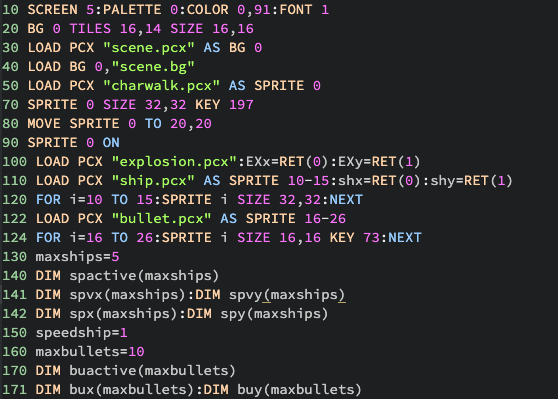Click the TILES keyword on line 20
The width and height of the screenshot is (558, 399).
point(90,28)
